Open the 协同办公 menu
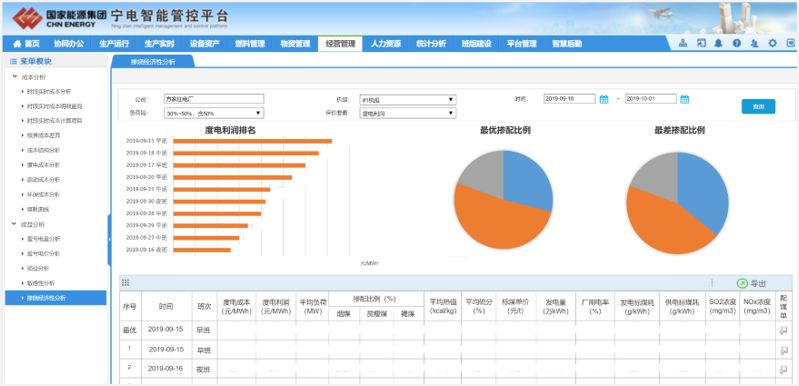The image size is (799, 386). coord(69,44)
